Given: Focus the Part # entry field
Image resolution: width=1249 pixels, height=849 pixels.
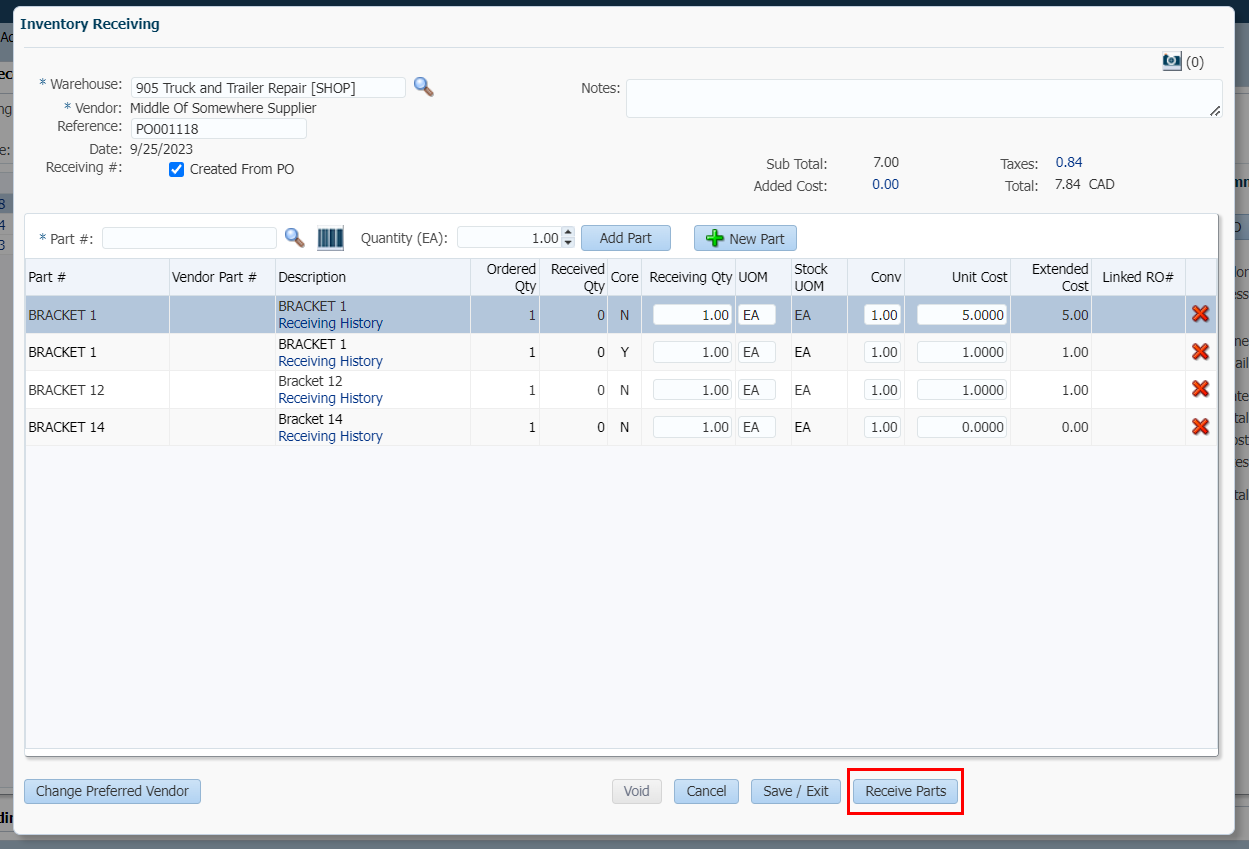Looking at the screenshot, I should [x=189, y=238].
